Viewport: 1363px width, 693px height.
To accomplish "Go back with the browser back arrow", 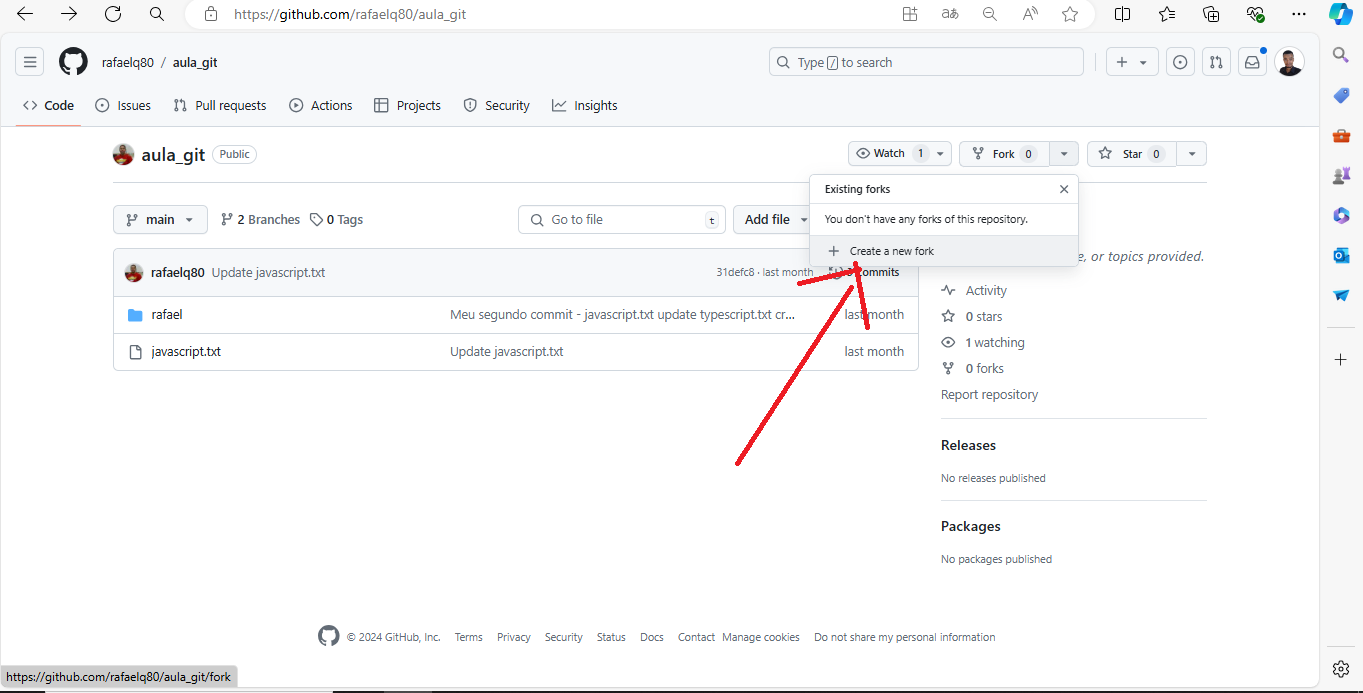I will pos(26,14).
